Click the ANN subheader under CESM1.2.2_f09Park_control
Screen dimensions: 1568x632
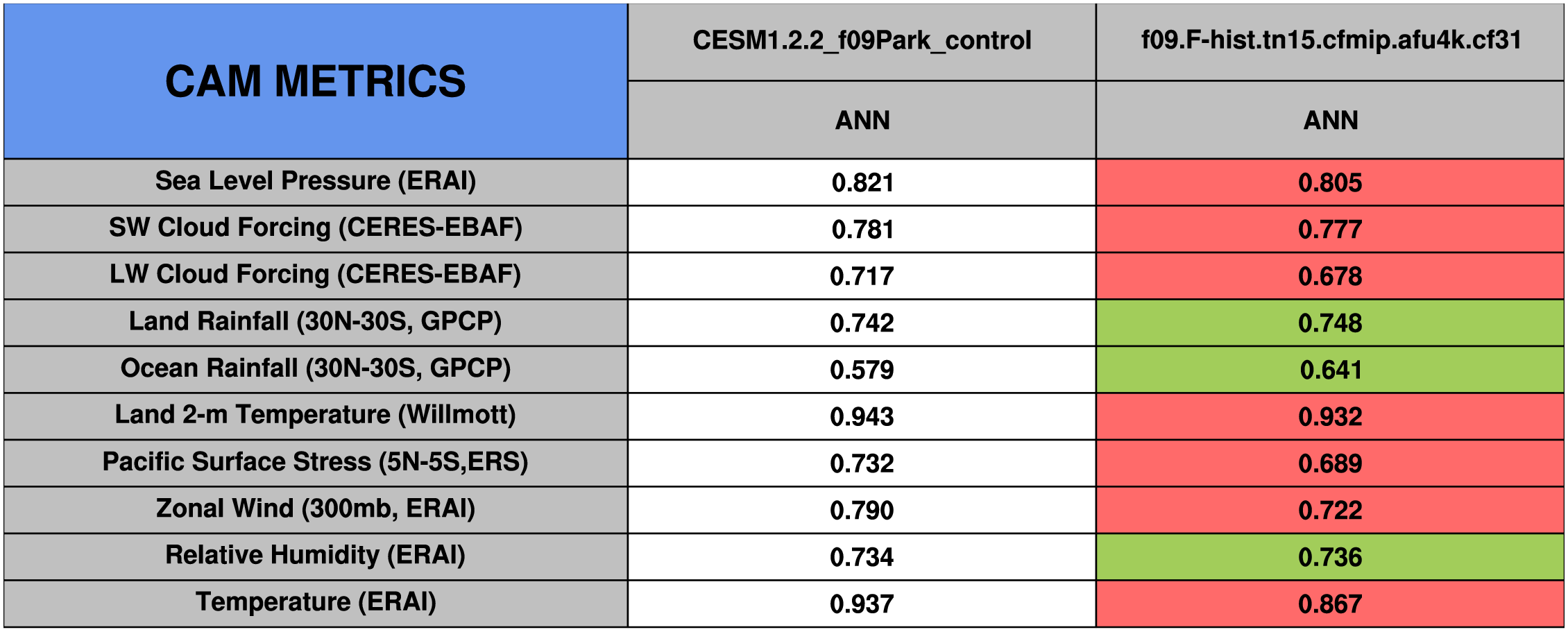(x=862, y=121)
